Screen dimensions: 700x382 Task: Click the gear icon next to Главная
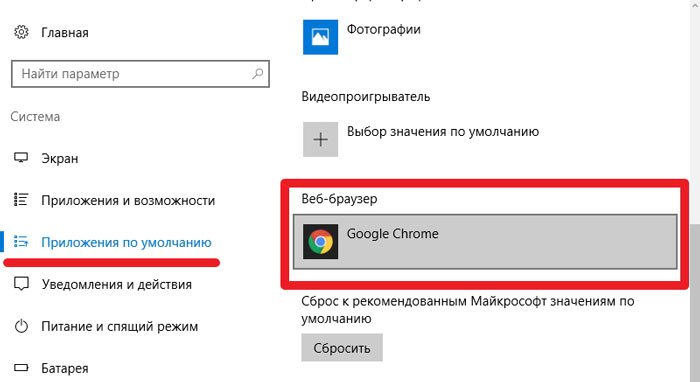[21, 32]
